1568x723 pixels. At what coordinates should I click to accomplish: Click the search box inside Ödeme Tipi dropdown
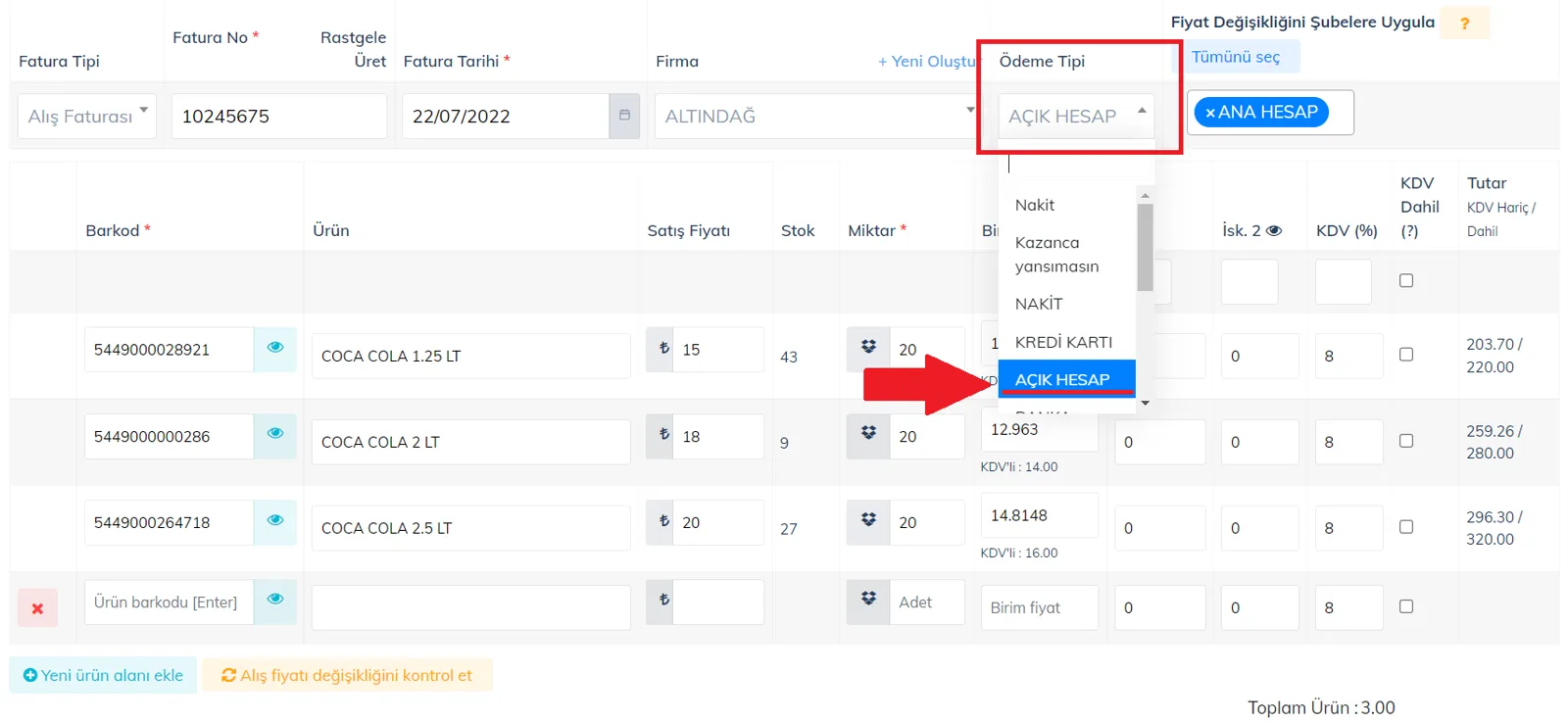tap(1076, 164)
